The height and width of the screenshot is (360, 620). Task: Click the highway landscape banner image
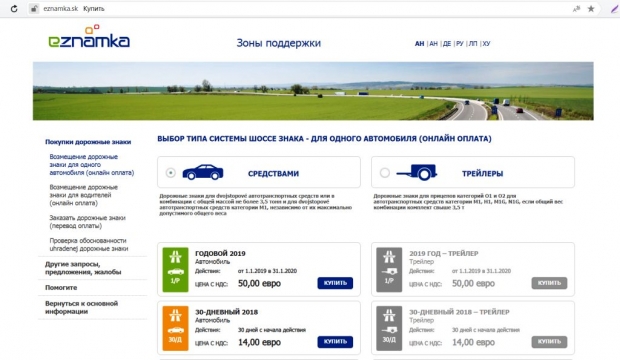313,91
